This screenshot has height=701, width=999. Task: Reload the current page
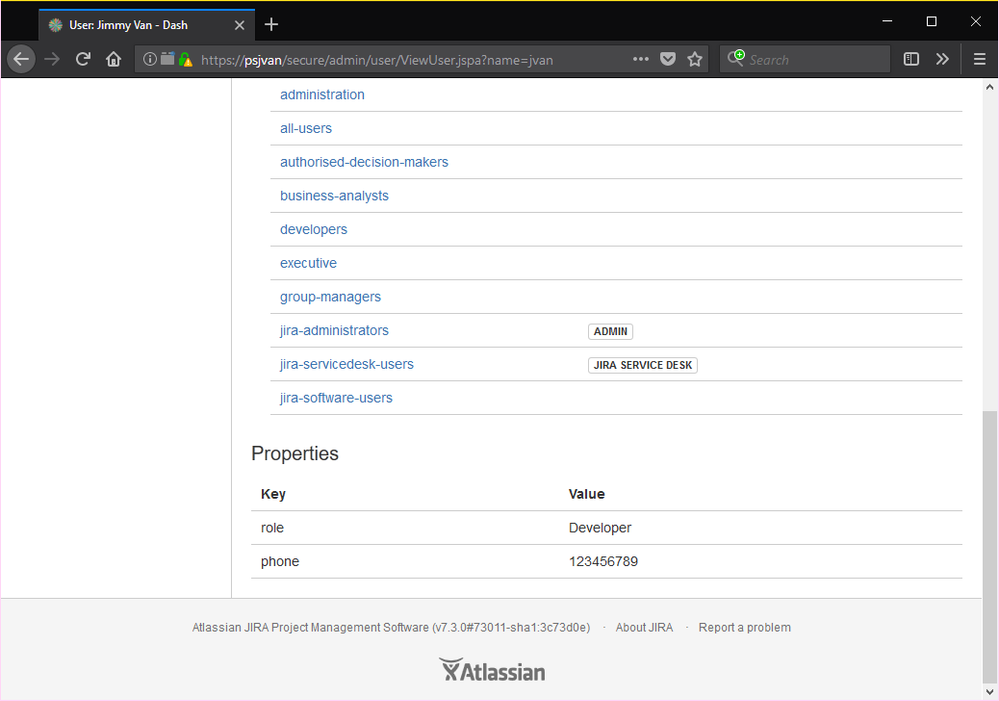[x=83, y=59]
